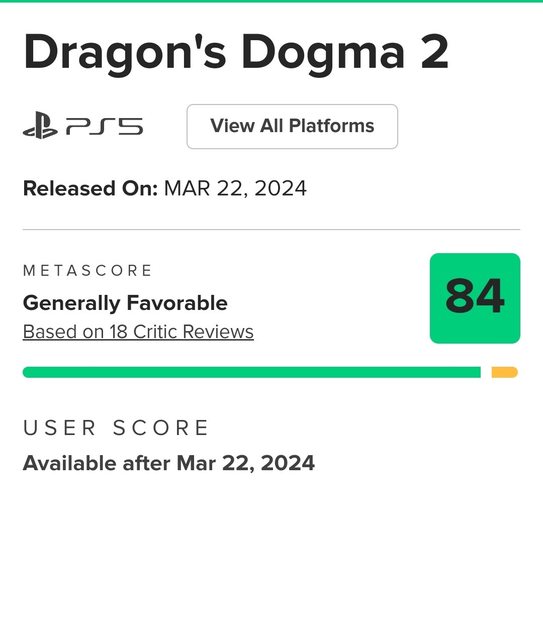Click the divider line below release date

[272, 229]
